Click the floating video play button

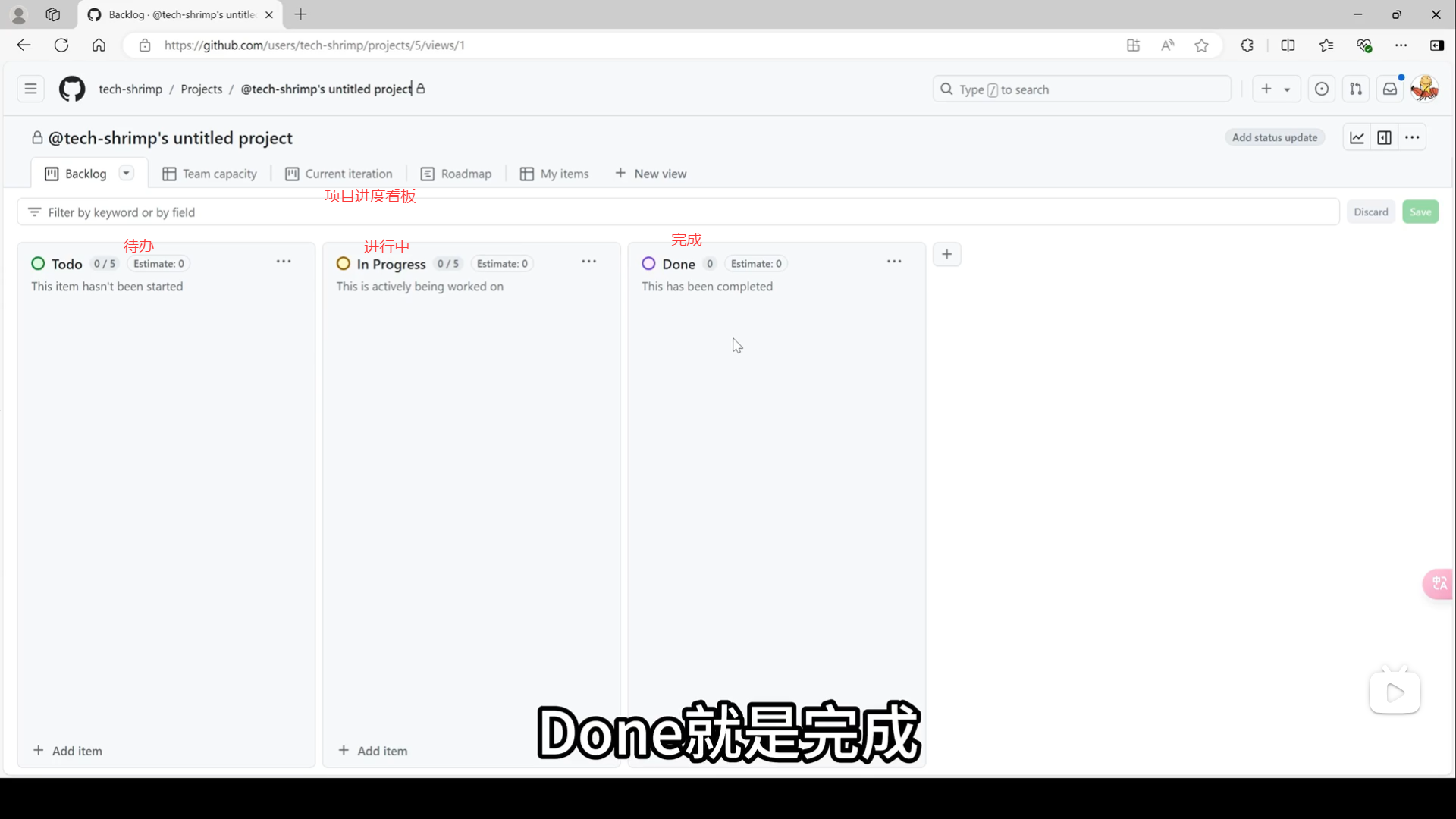1394,692
